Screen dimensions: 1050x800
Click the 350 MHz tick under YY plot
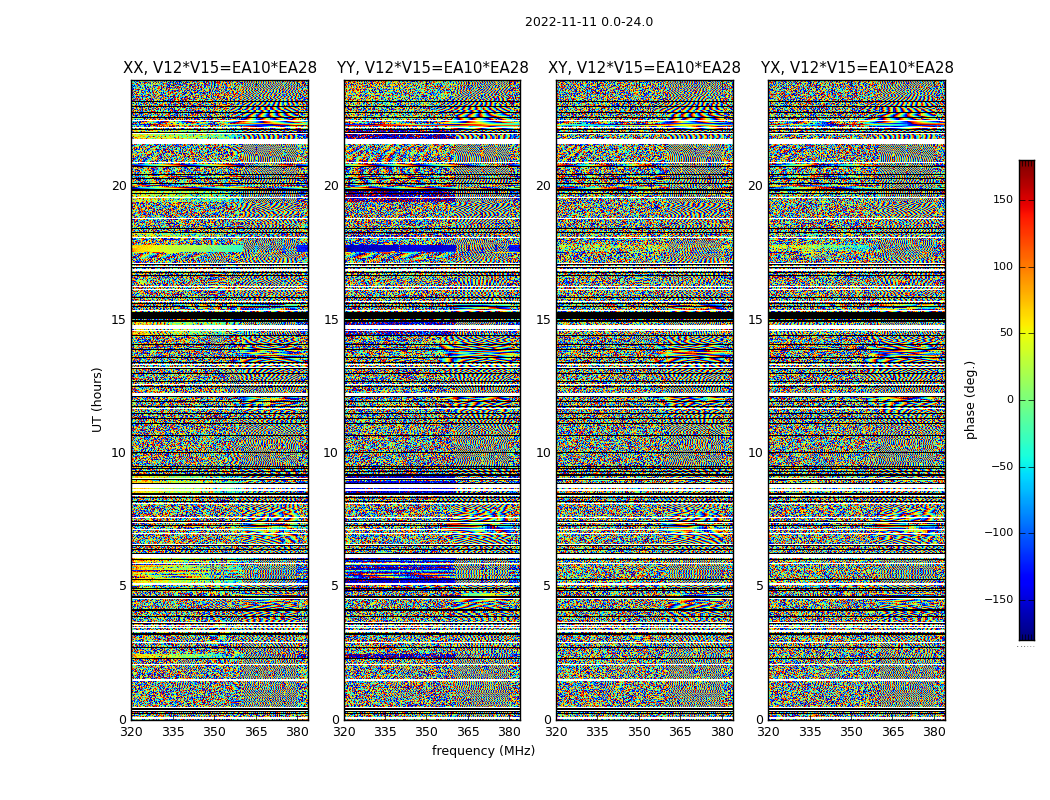tap(427, 732)
